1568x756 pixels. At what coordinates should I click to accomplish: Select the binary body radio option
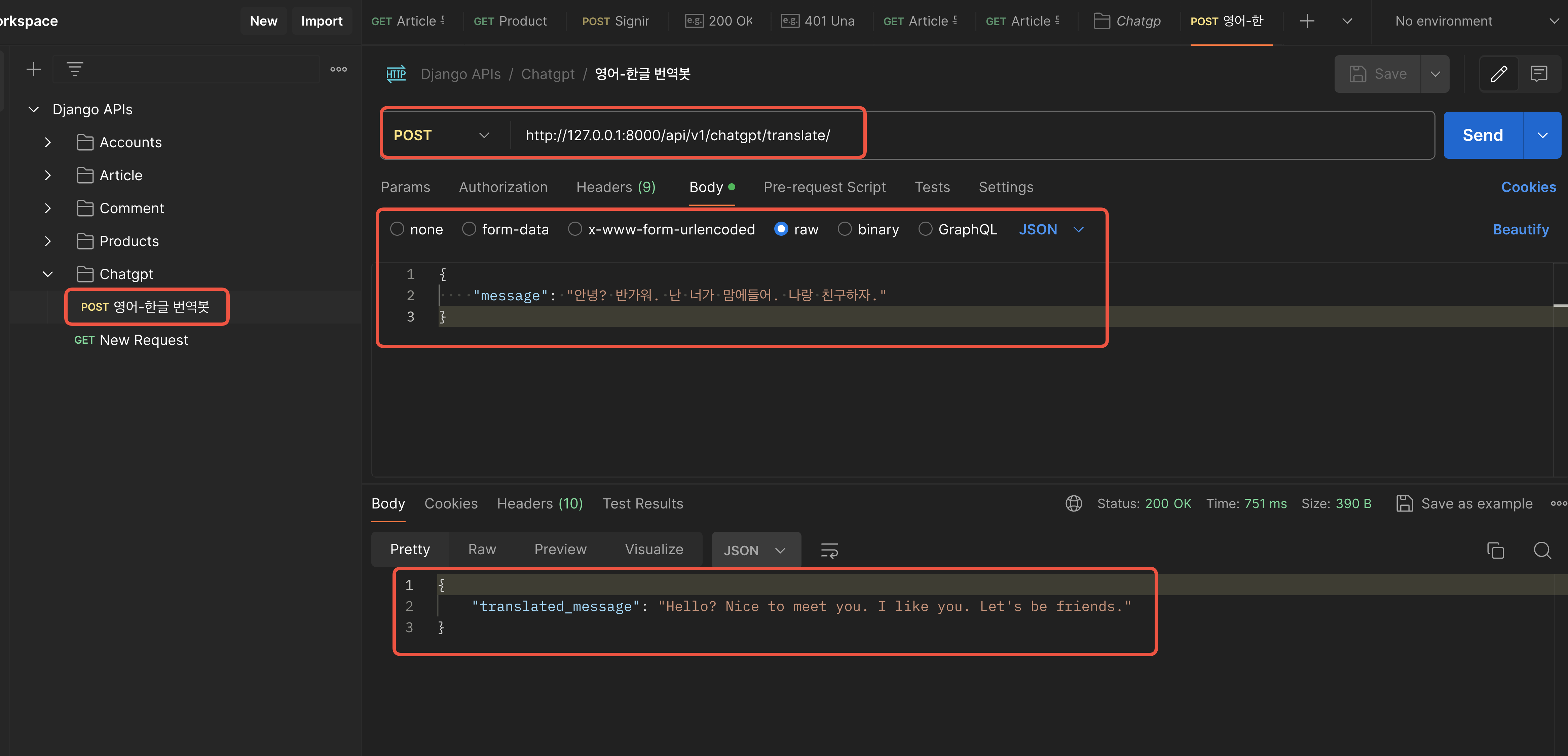coord(844,229)
